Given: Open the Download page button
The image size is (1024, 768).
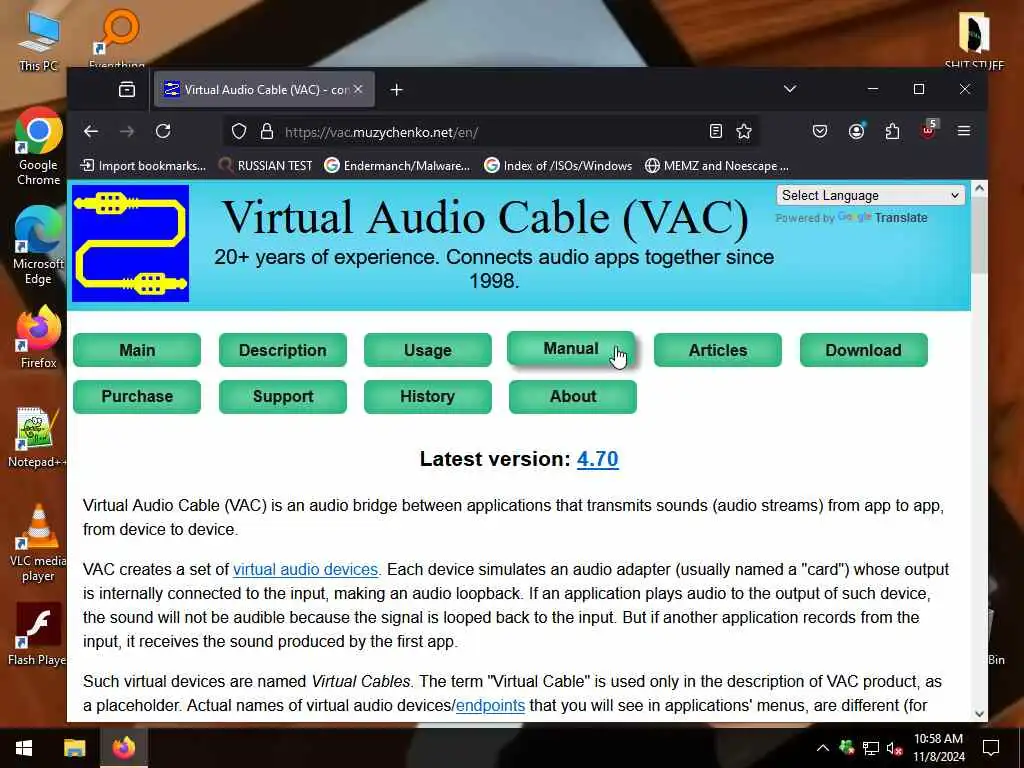Looking at the screenshot, I should click(863, 350).
